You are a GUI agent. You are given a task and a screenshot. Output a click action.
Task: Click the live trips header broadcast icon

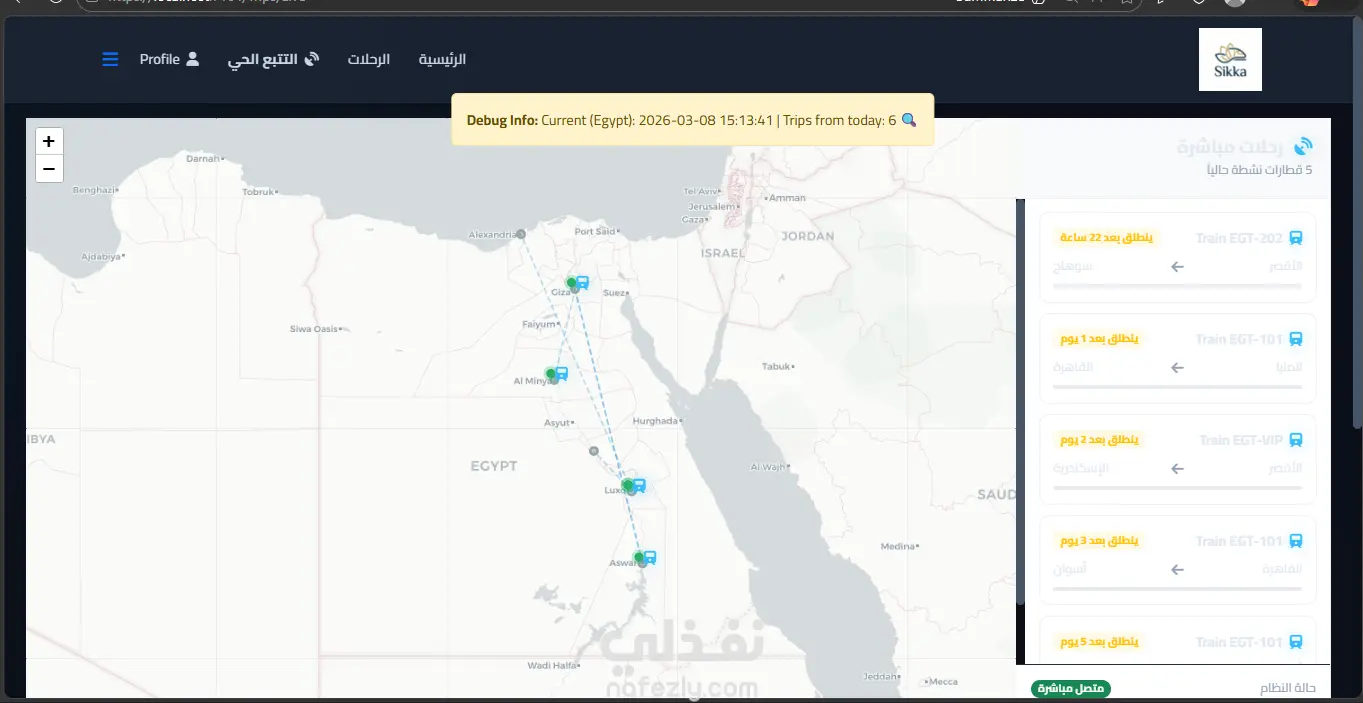pos(1303,146)
